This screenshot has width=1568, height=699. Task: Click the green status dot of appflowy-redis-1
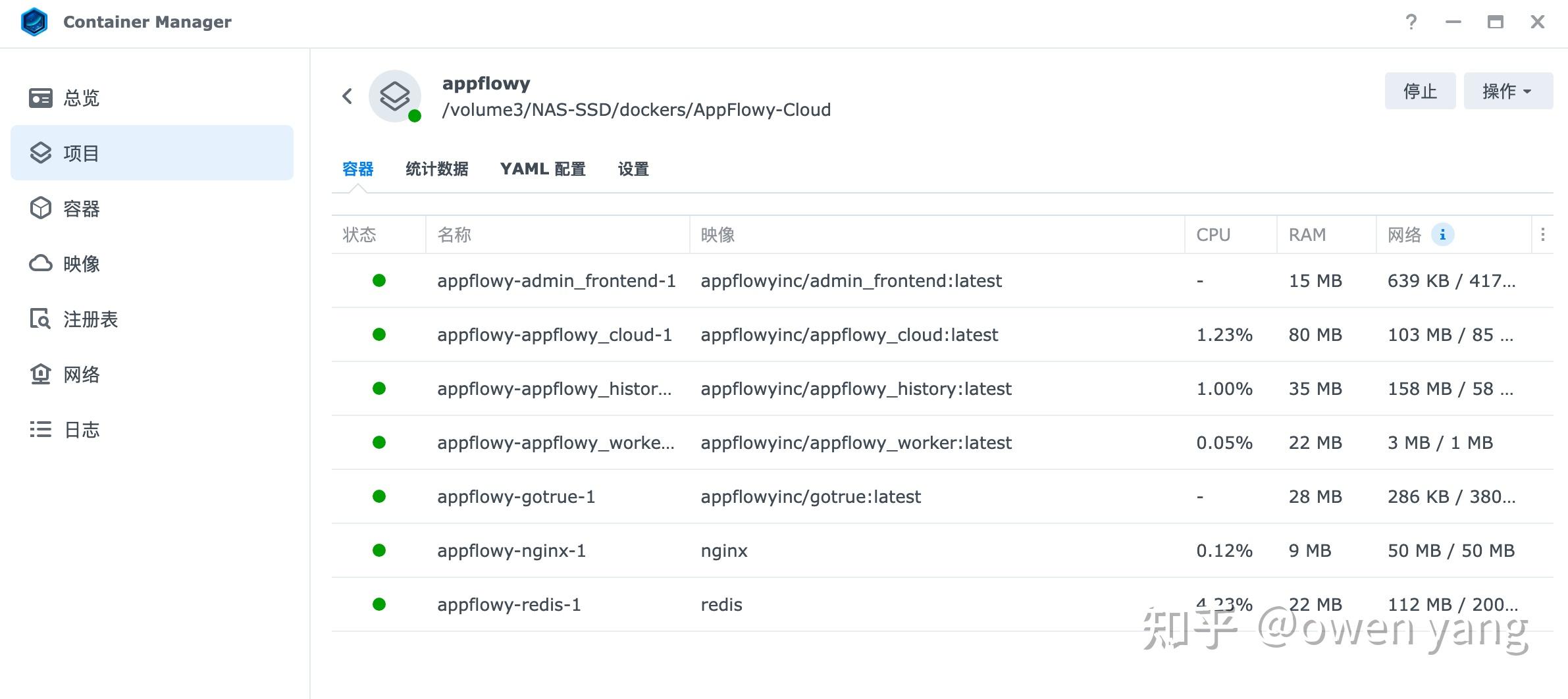tap(379, 604)
